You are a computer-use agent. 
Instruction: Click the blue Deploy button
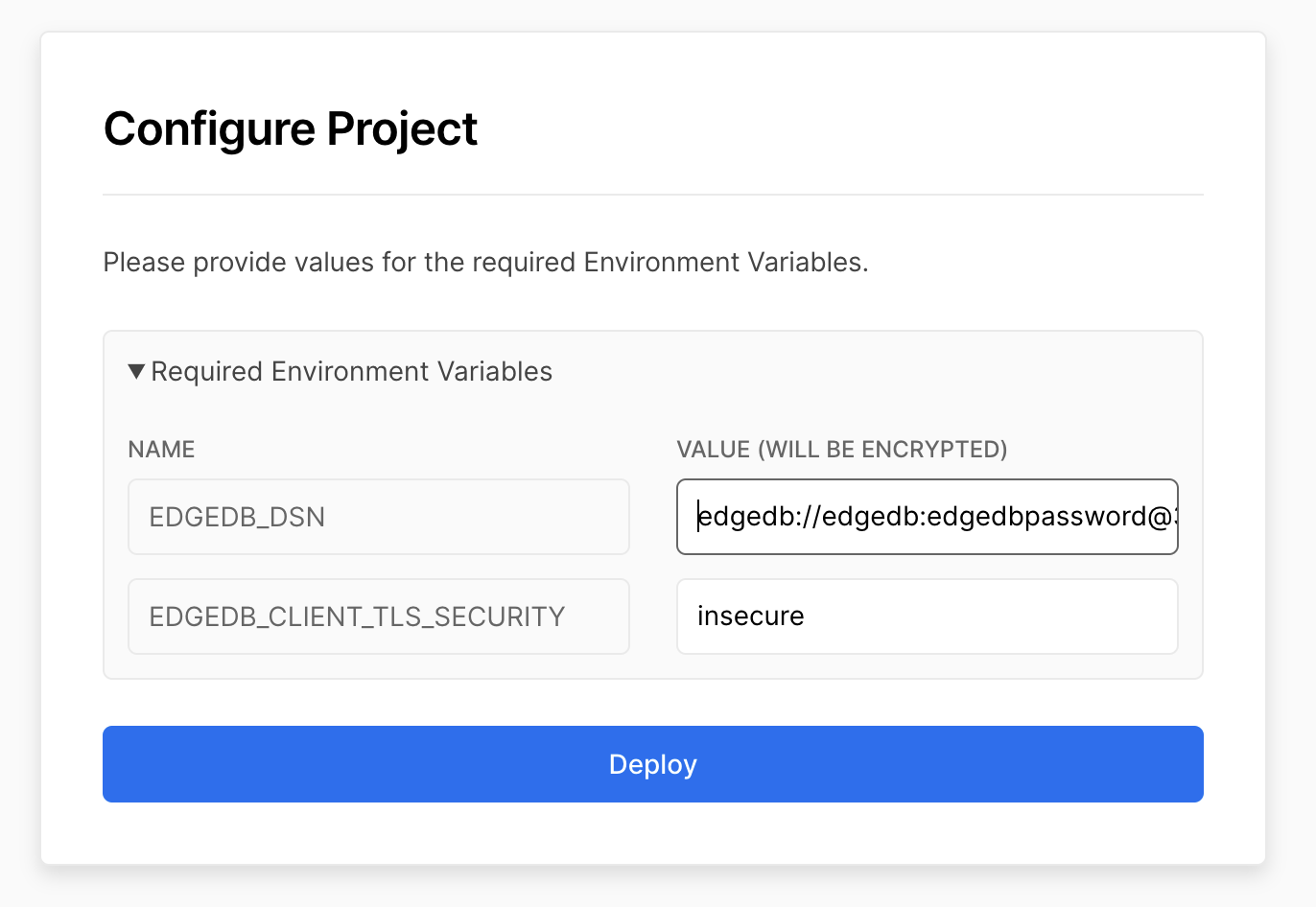[653, 764]
